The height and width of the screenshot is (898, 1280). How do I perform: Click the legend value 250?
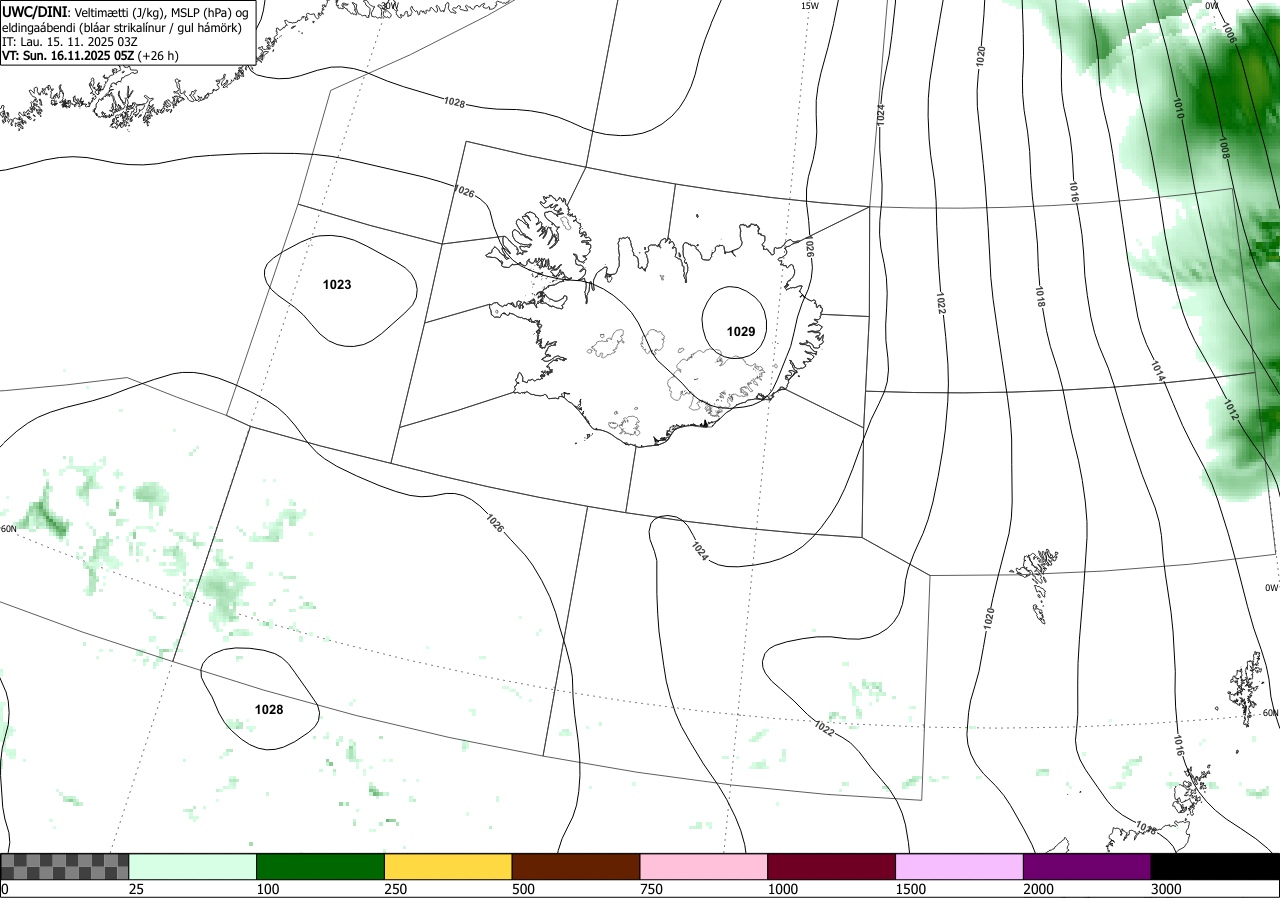395,889
